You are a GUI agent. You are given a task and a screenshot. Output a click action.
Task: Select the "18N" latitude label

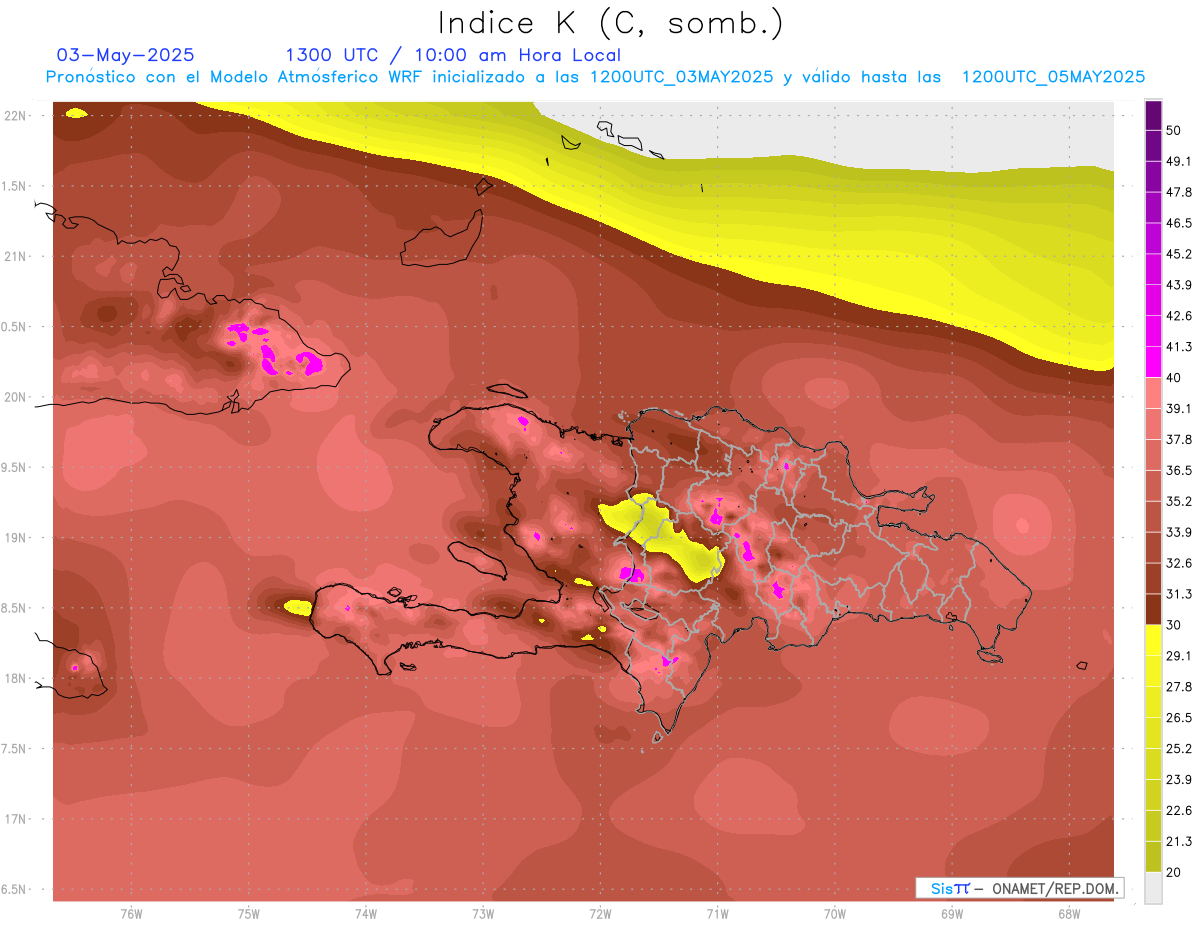(16, 678)
